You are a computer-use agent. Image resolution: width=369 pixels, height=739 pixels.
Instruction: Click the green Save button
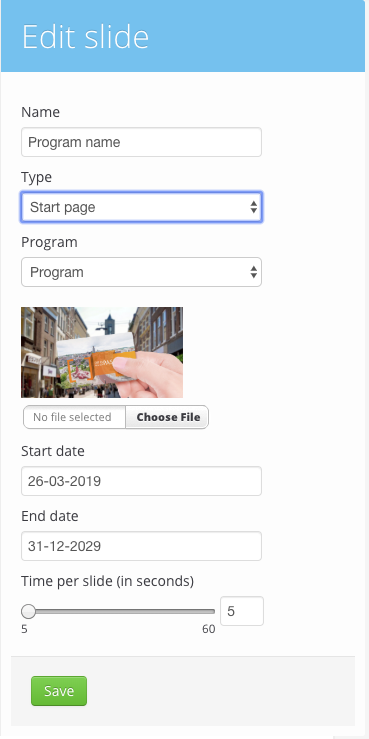coord(59,691)
